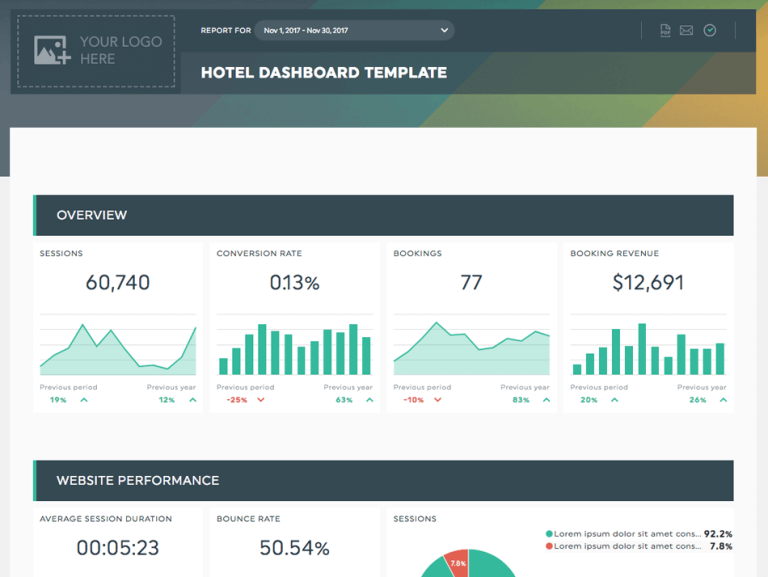The image size is (768, 577).
Task: Click the email envelope icon
Action: tap(686, 31)
